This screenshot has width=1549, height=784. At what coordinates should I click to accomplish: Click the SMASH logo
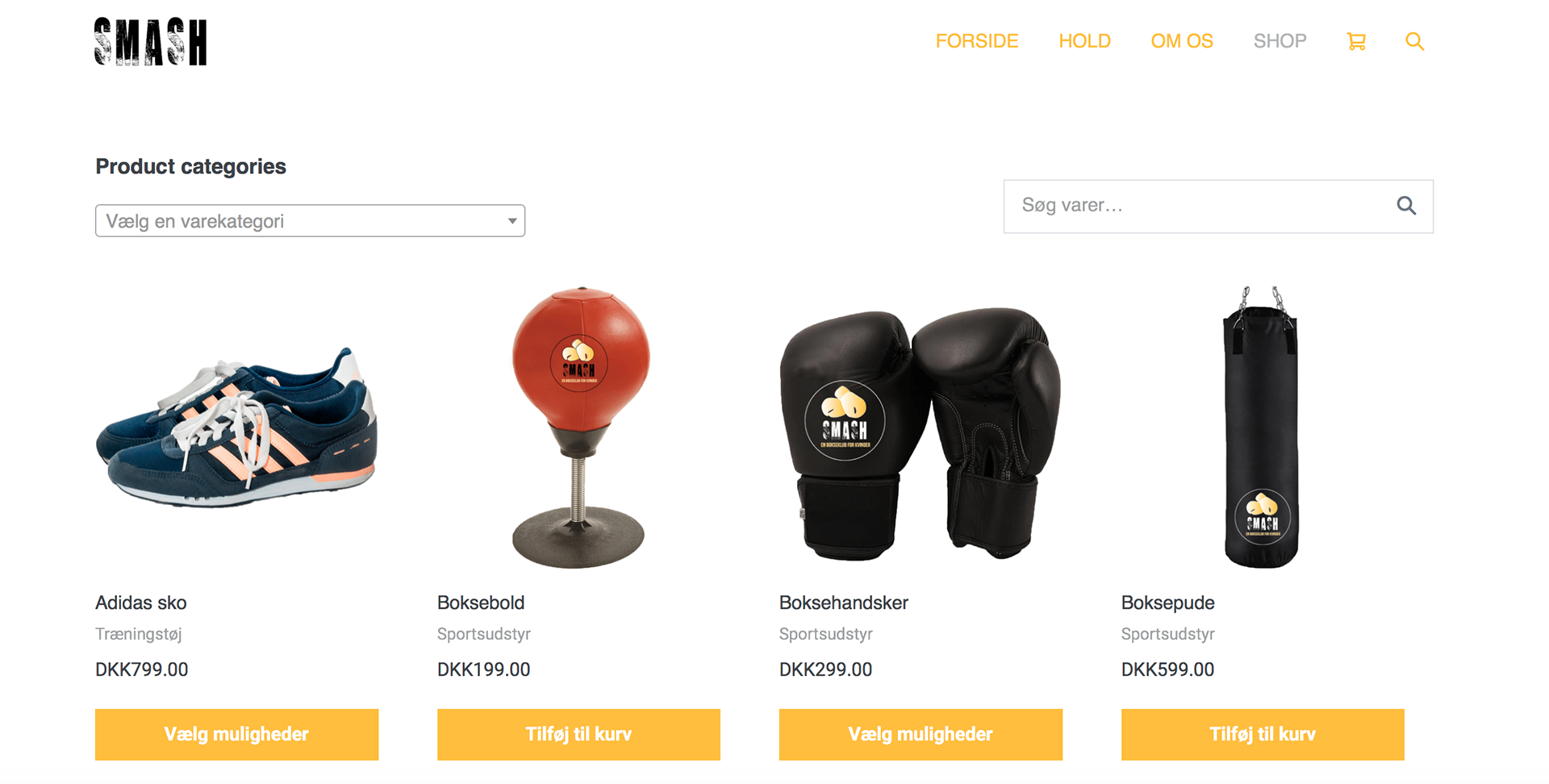[x=151, y=42]
